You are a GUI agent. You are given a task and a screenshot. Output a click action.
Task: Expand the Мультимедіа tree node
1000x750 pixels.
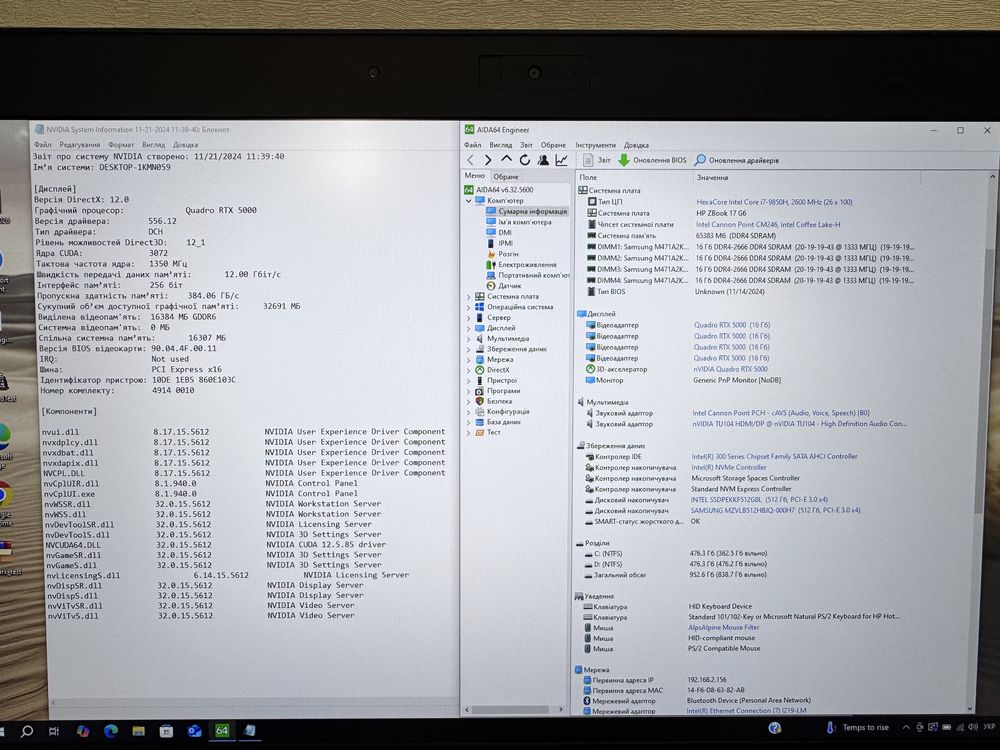pyautogui.click(x=469, y=339)
